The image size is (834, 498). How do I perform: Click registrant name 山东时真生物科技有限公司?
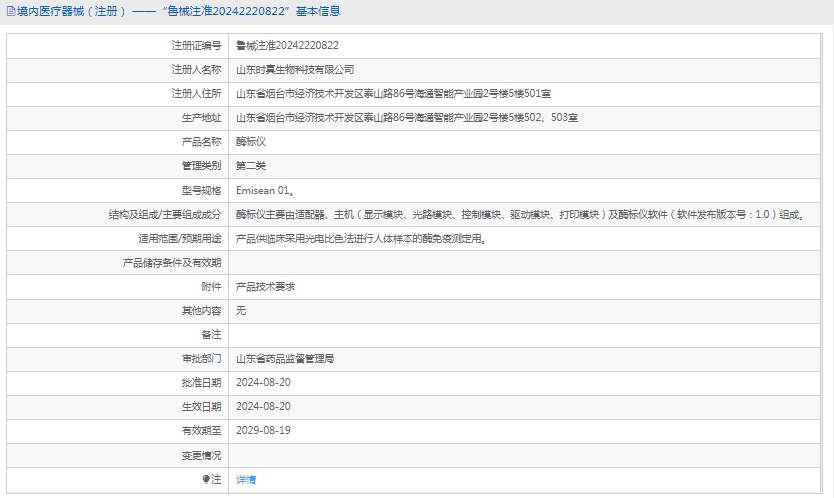(295, 70)
